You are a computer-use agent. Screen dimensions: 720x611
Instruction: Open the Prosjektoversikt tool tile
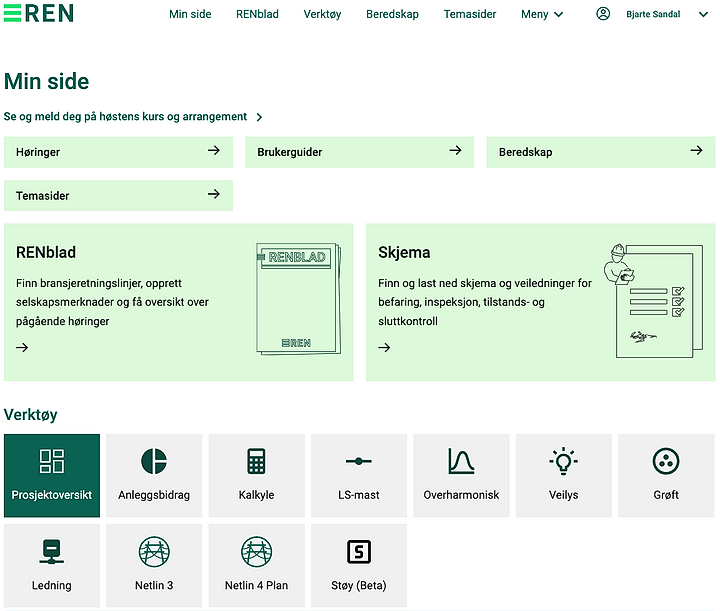click(52, 475)
